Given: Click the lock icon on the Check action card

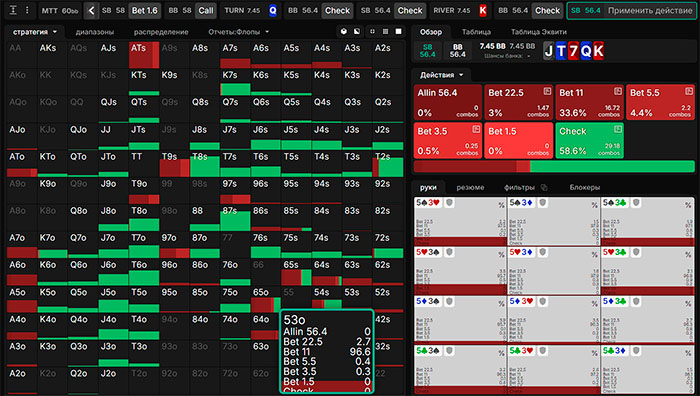Looking at the screenshot, I should 617,129.
